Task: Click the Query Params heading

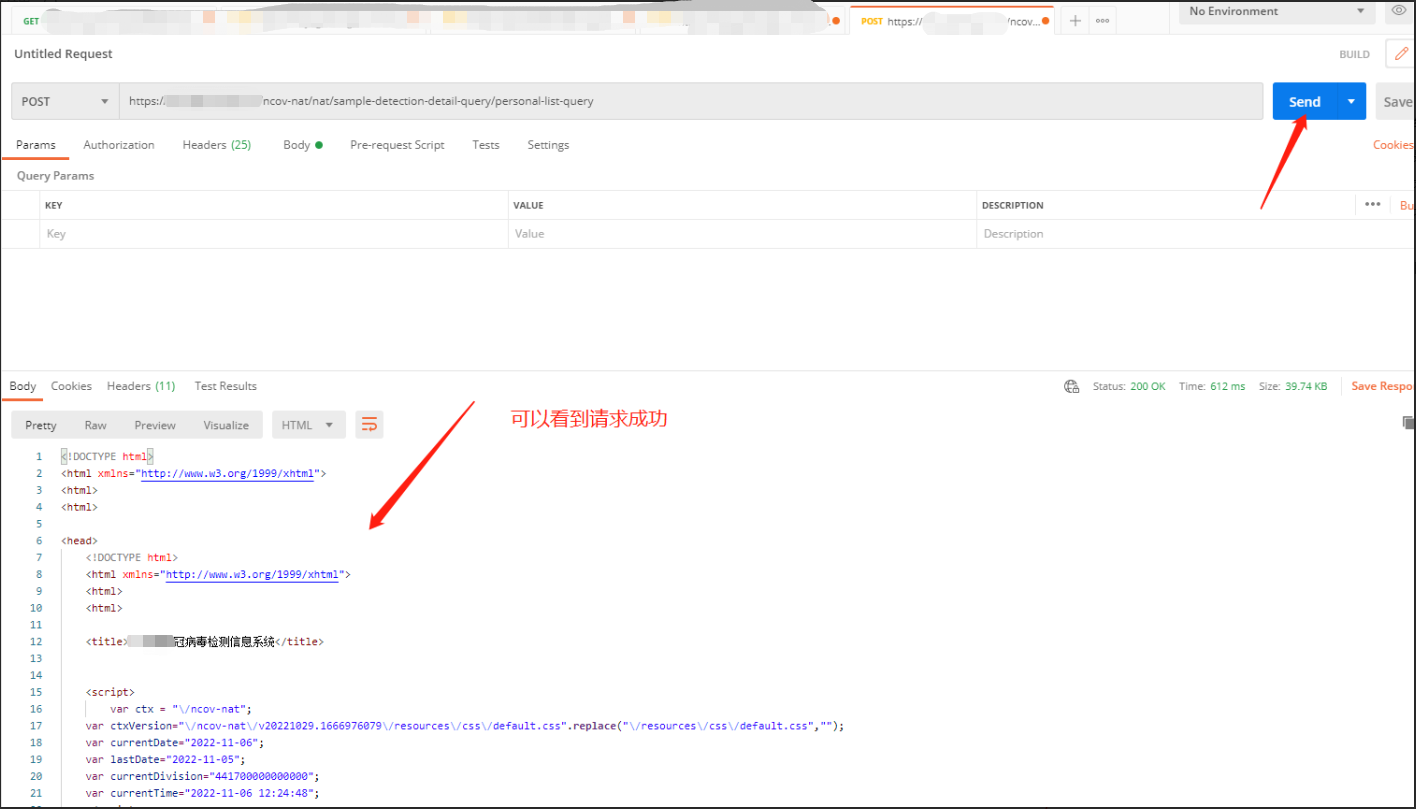Action: tap(55, 175)
